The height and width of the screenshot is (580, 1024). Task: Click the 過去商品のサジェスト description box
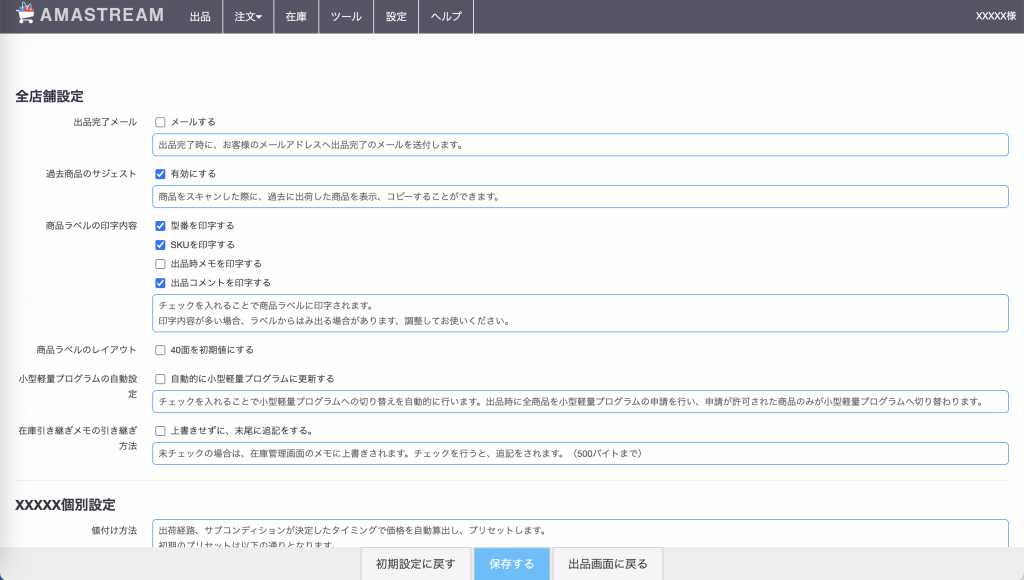[x=580, y=197]
